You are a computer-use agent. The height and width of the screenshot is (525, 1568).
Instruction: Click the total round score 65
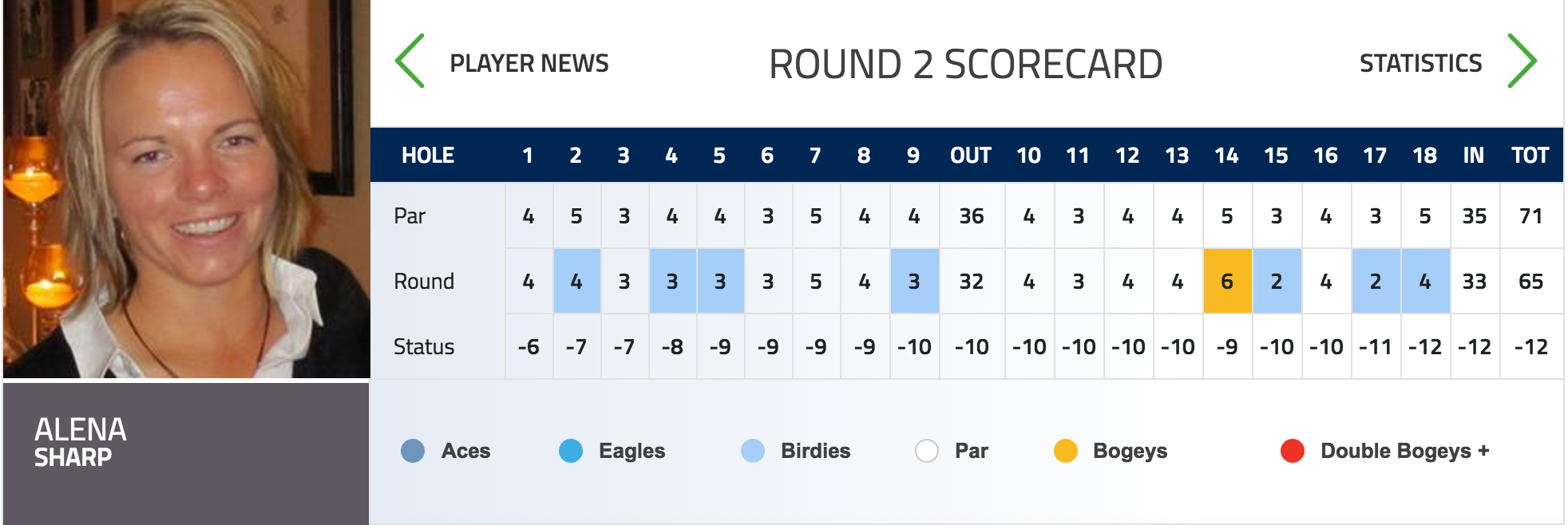[x=1530, y=281]
